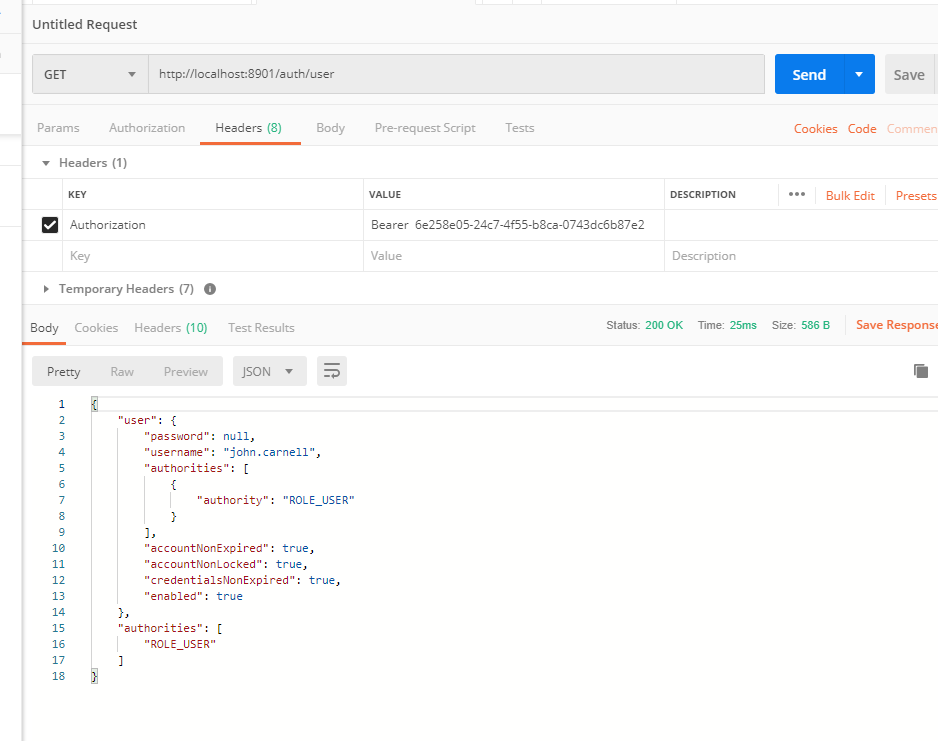Click the "password" key on line 3
This screenshot has height=741, width=938.
176,436
